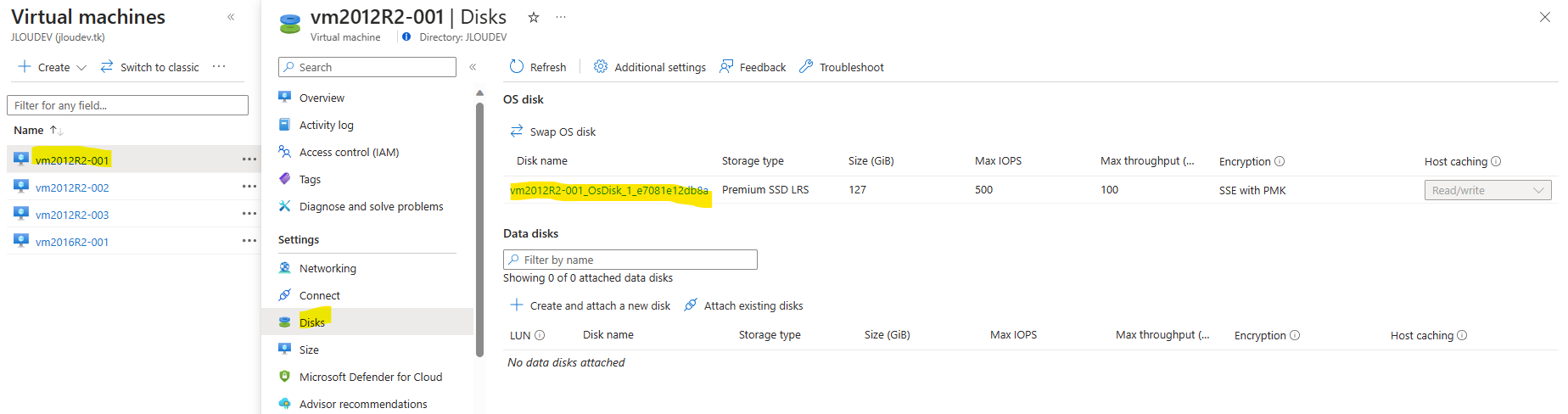Click the Encryption info icon in OS disk
This screenshot has width=1568, height=414.
(x=1280, y=161)
